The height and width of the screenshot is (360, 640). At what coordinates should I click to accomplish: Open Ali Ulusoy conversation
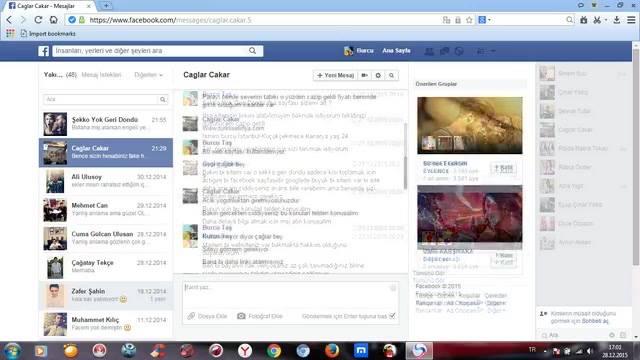tap(106, 181)
